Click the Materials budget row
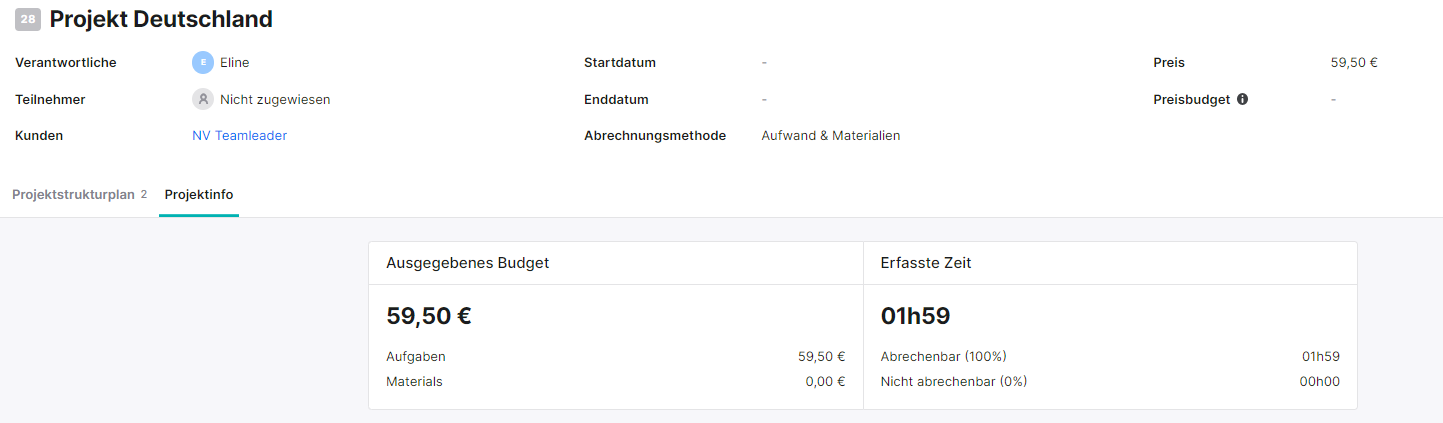1443x423 pixels. click(616, 381)
